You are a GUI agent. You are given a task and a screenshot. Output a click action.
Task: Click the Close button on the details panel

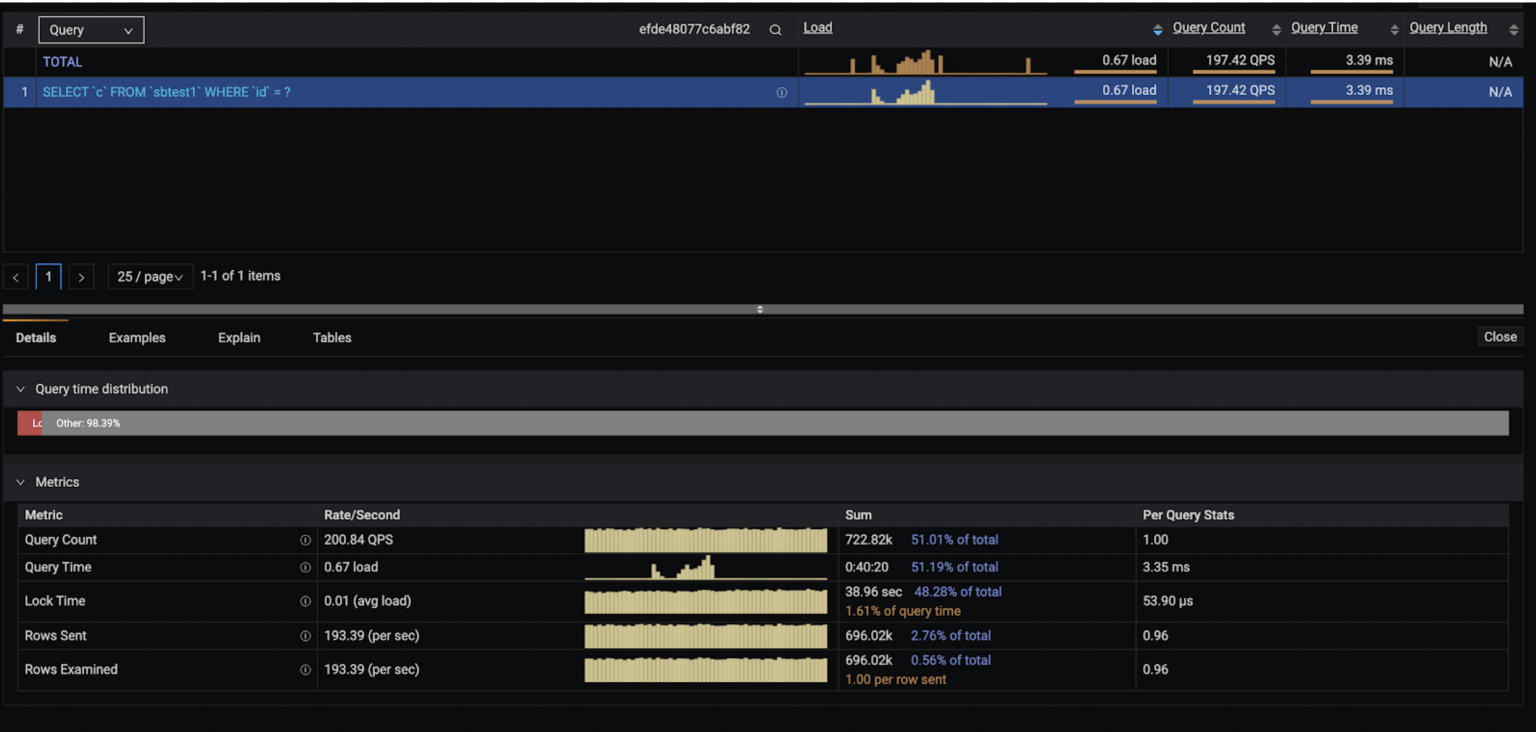tap(1499, 337)
